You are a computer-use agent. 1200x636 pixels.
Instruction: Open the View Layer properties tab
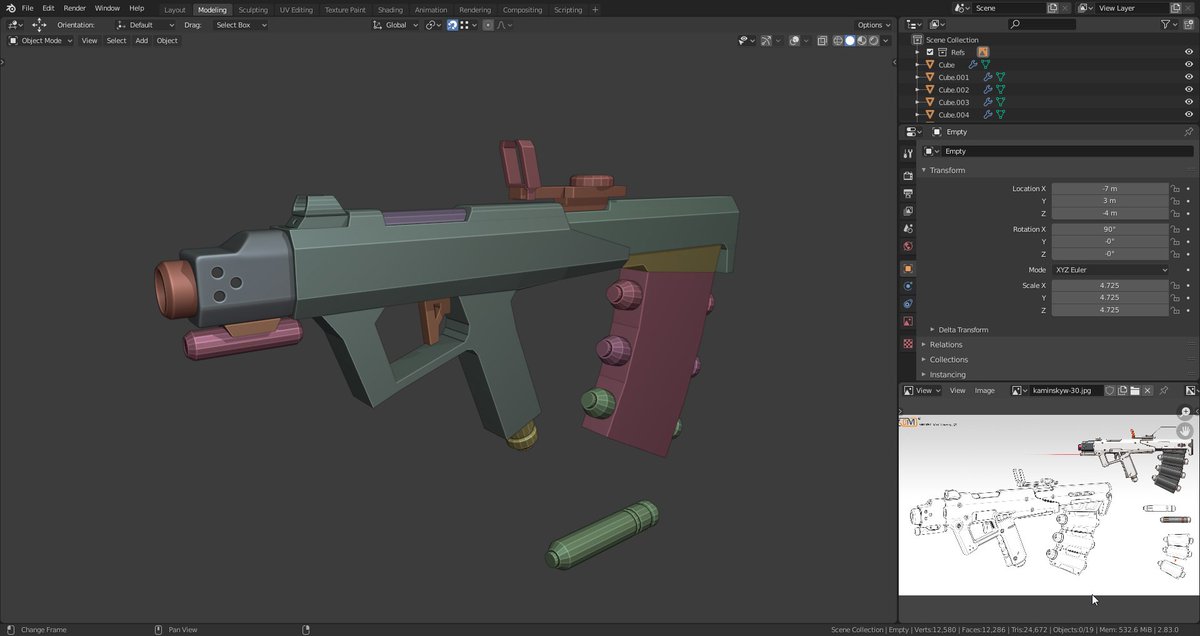tap(908, 211)
